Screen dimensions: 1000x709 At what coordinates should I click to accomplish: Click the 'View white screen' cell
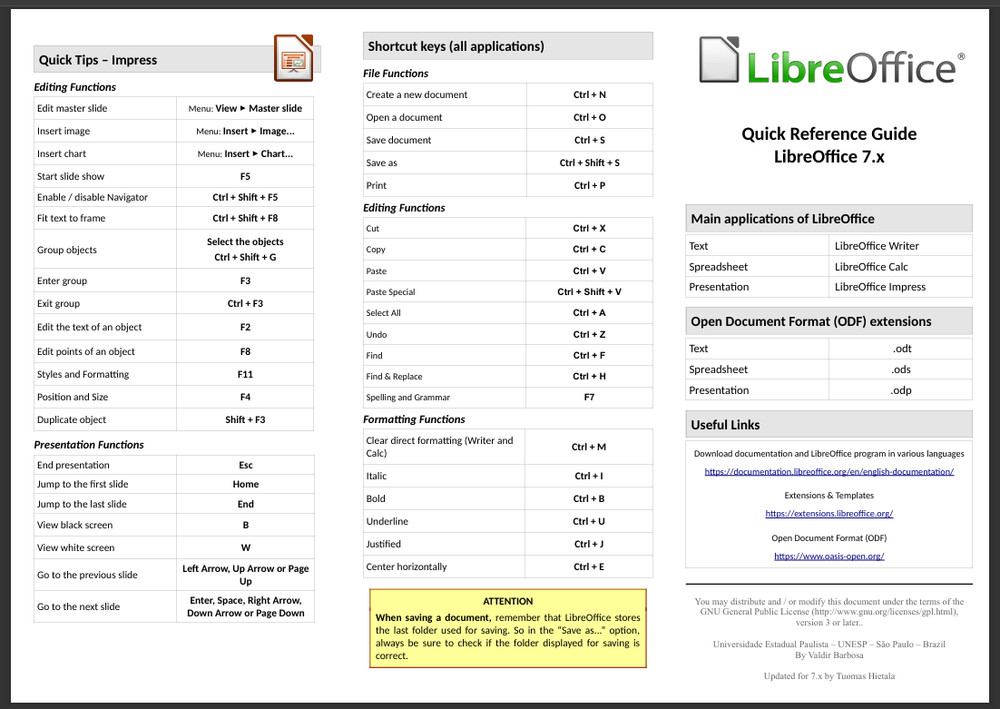click(x=105, y=548)
